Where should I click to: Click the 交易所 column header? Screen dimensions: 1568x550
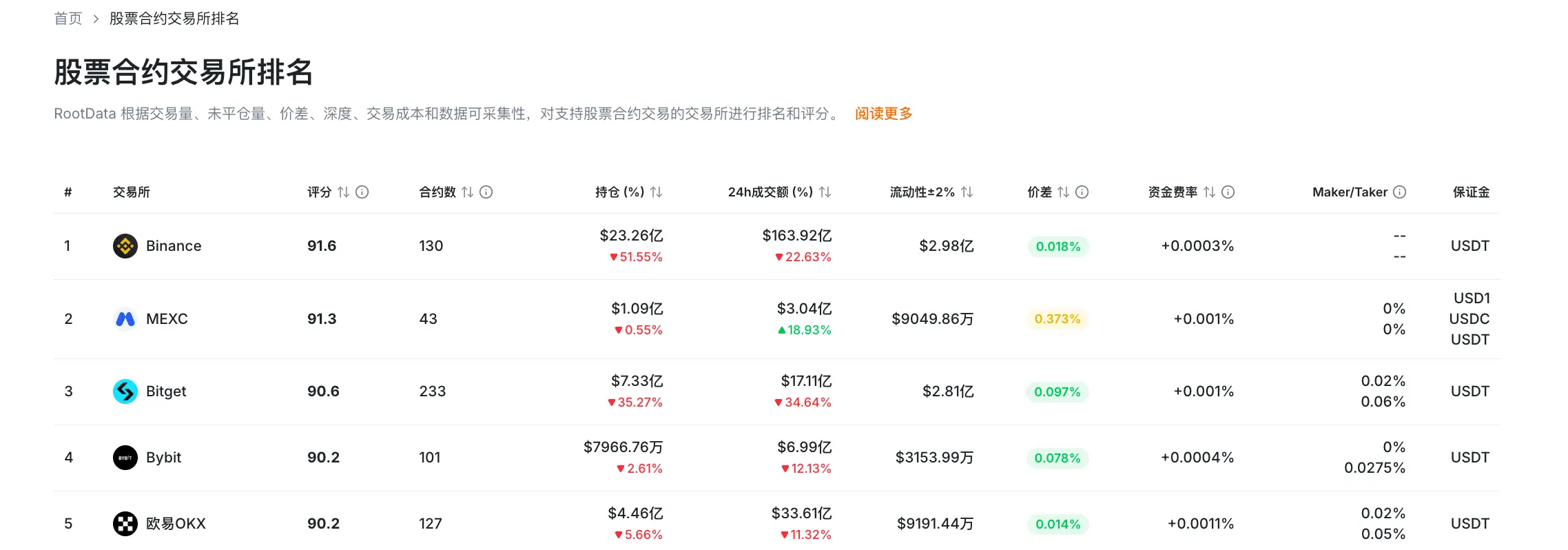(132, 192)
